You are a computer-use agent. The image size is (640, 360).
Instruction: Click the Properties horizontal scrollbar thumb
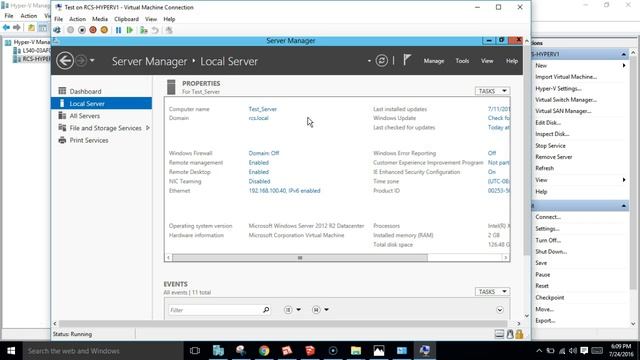point(300,258)
